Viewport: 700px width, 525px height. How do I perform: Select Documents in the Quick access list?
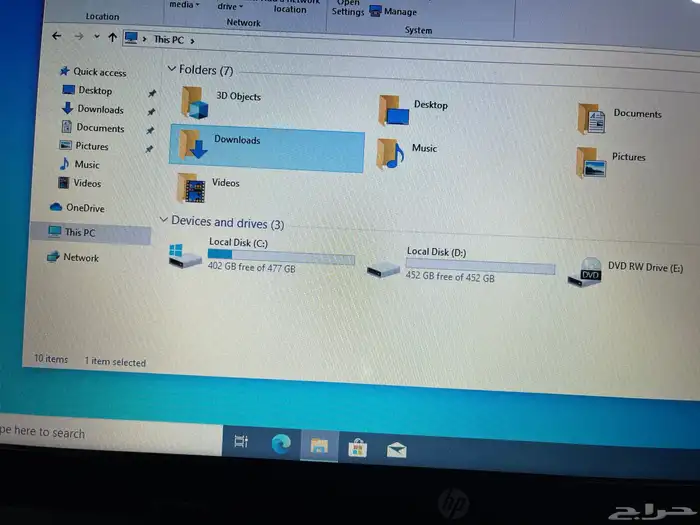(x=100, y=128)
